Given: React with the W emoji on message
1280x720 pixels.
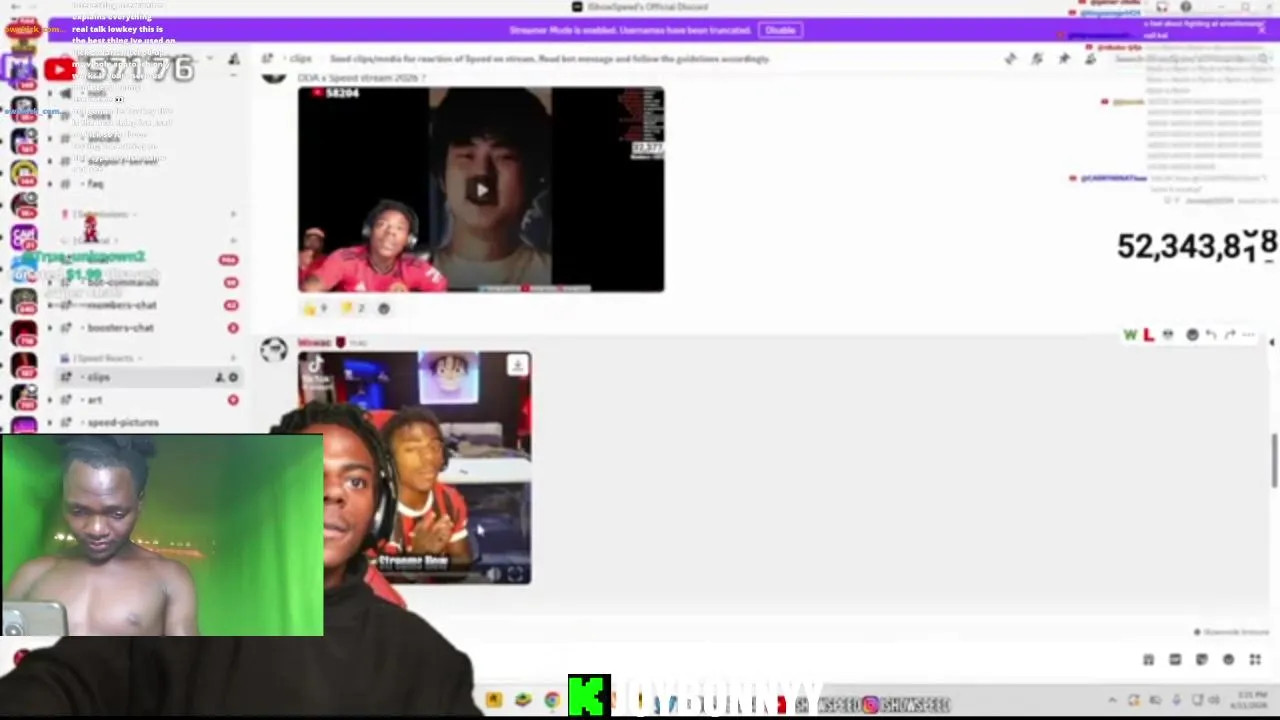Looking at the screenshot, I should [1130, 335].
